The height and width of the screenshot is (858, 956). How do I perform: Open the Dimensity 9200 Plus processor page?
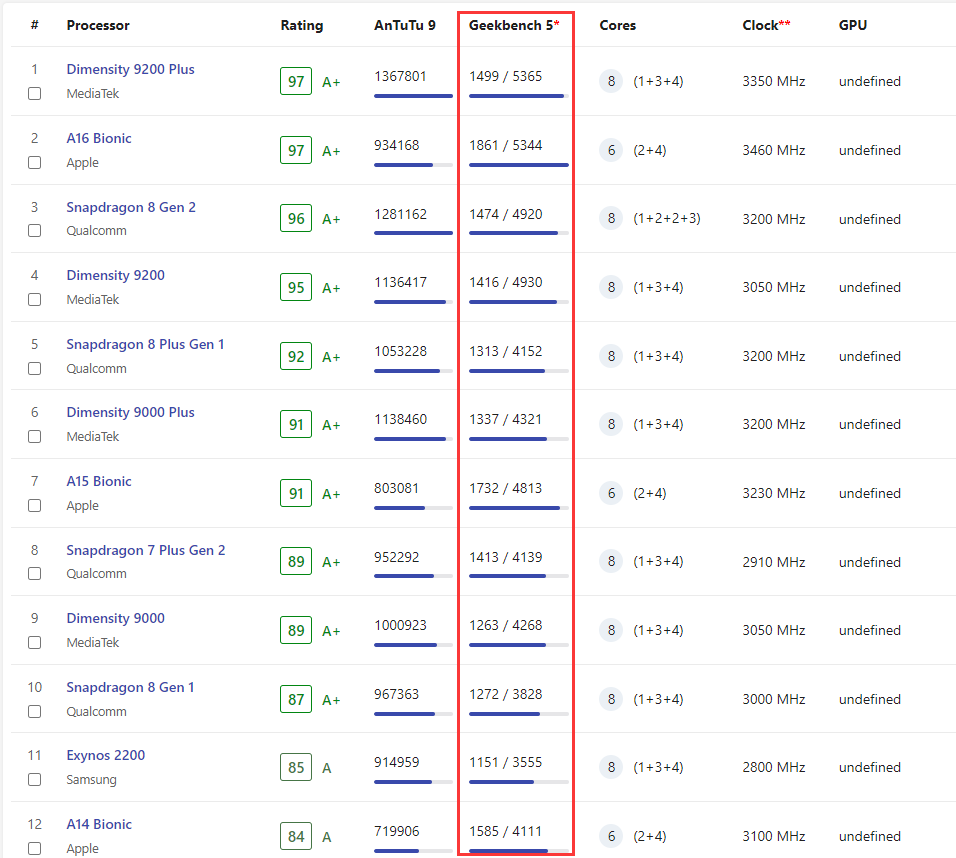click(x=130, y=69)
